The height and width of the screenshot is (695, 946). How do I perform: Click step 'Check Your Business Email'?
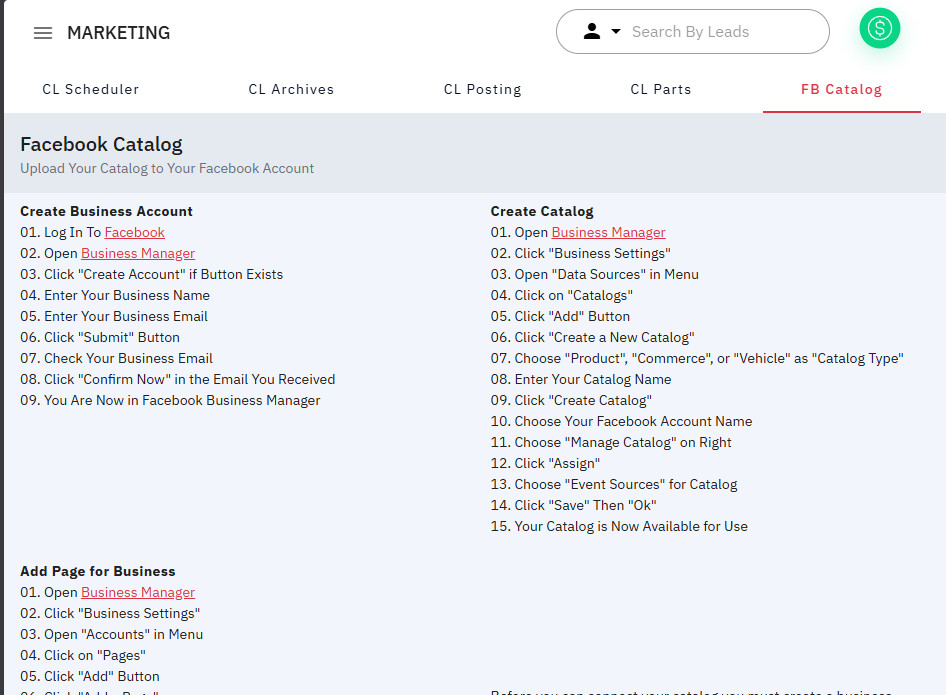[x=116, y=358]
